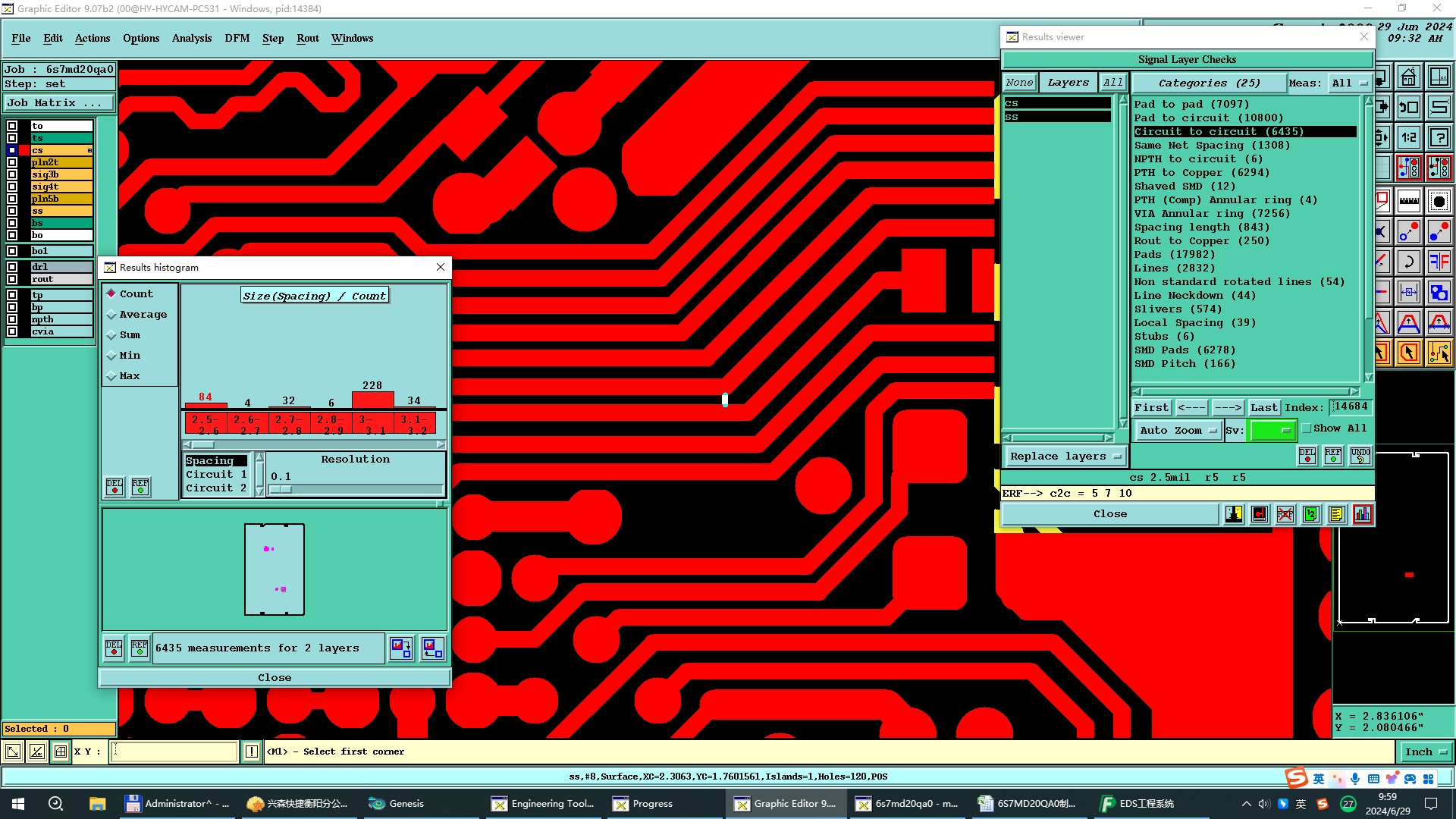Click the XY pan window icon
This screenshot has height=819, width=1456.
click(1439, 77)
